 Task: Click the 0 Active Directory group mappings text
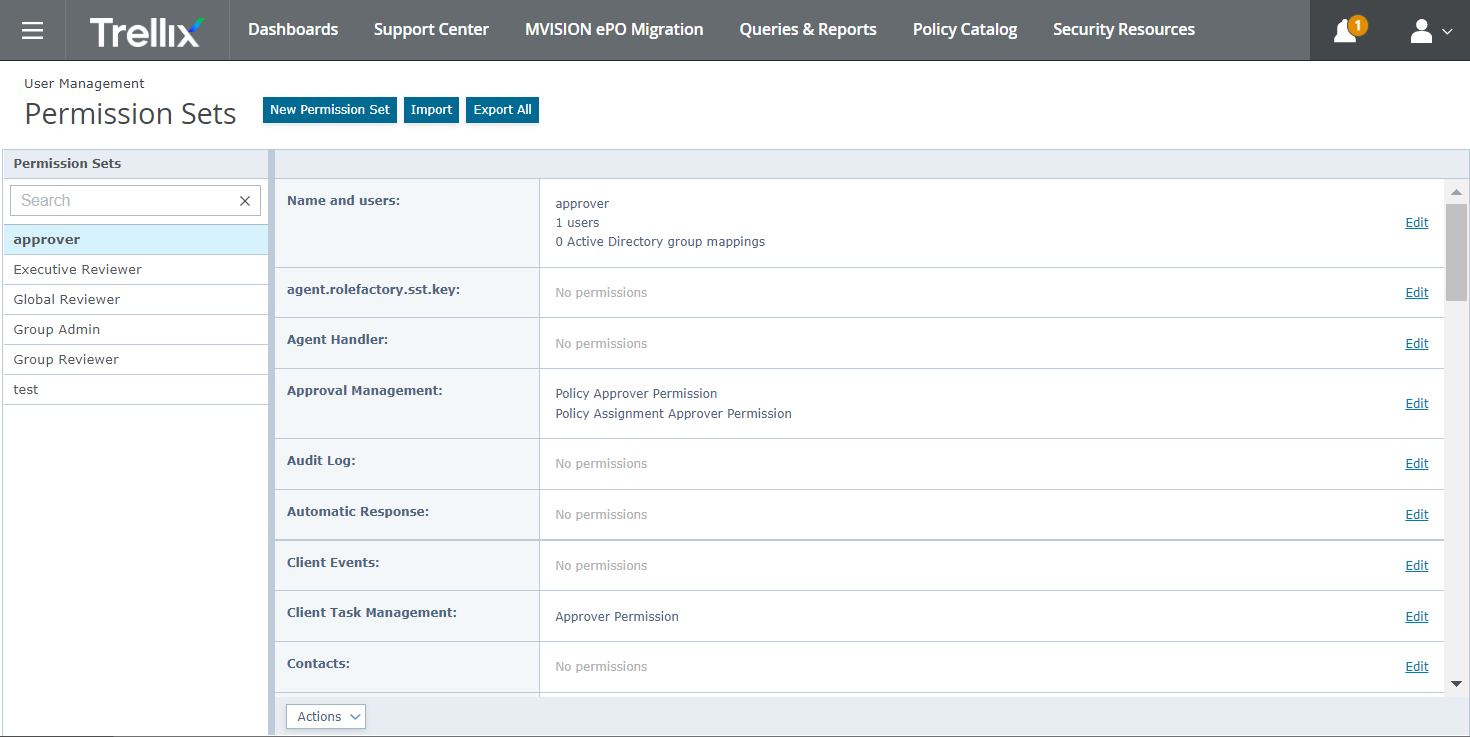[x=660, y=242]
